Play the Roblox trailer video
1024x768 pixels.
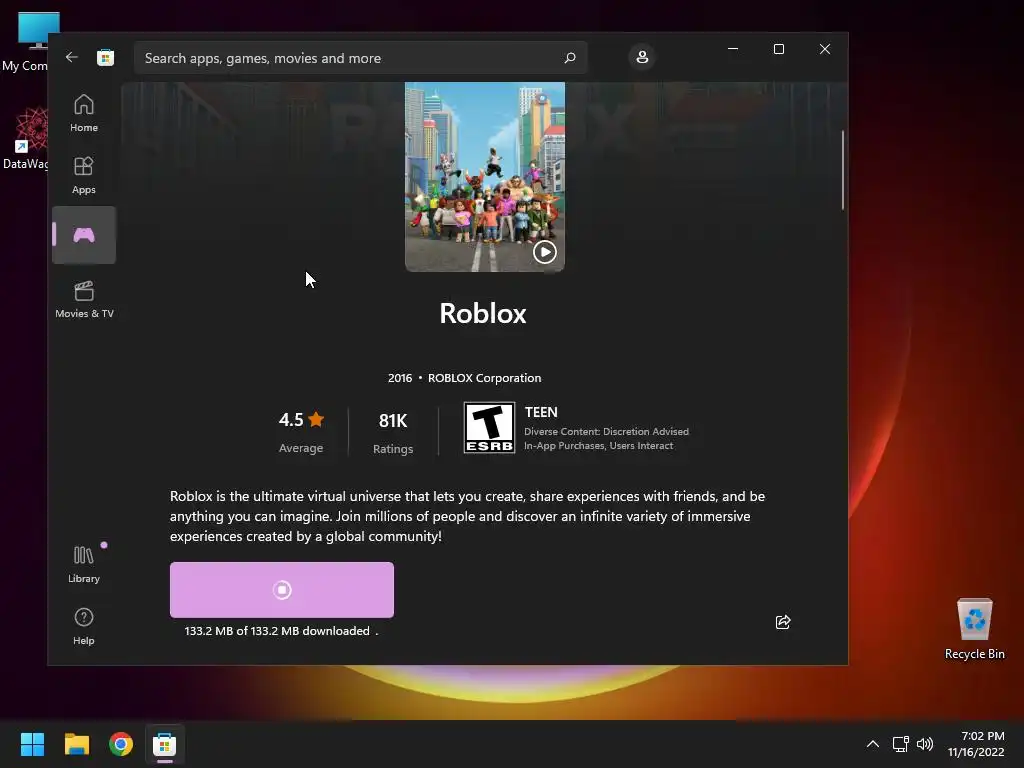pos(544,251)
